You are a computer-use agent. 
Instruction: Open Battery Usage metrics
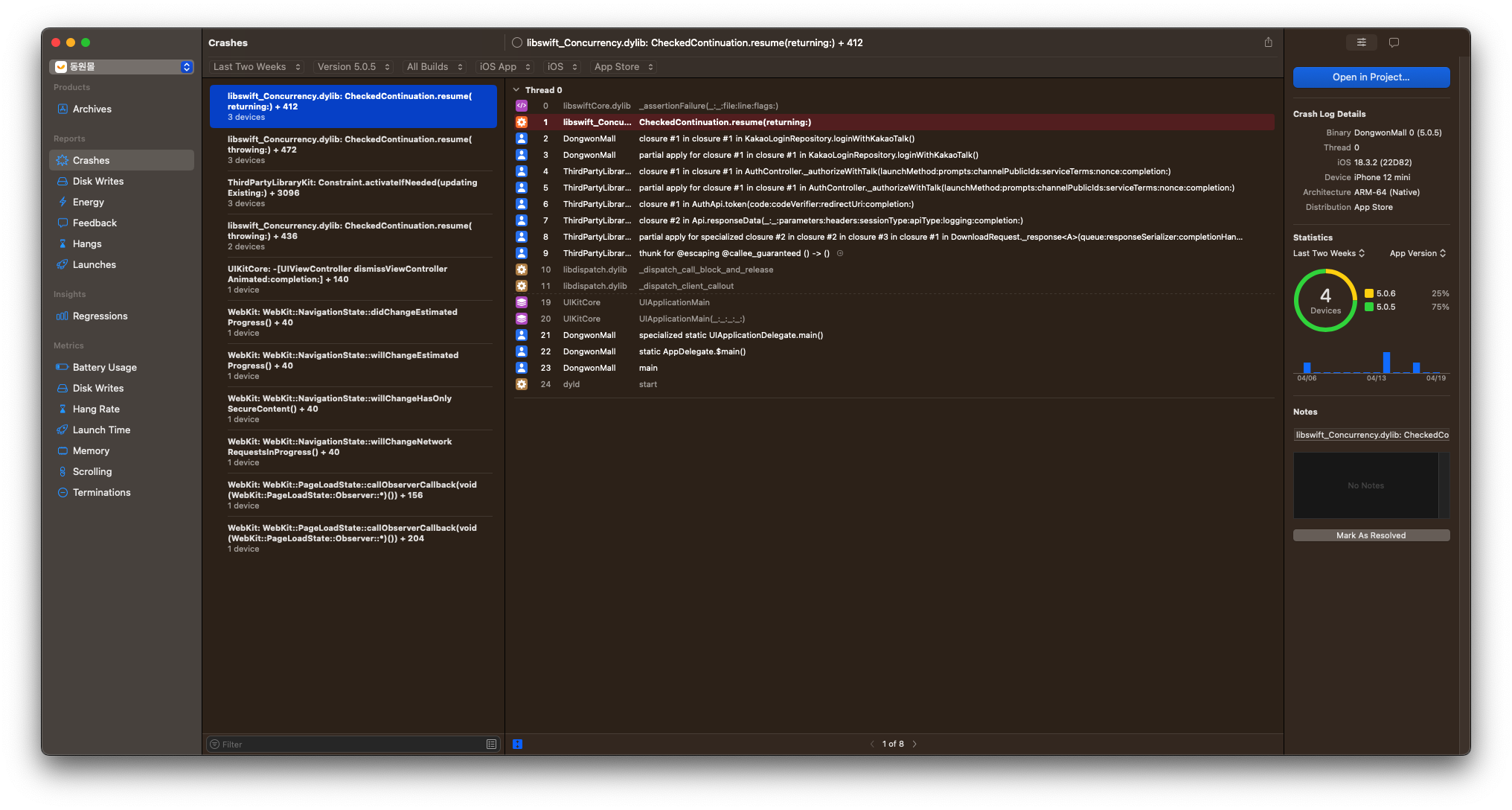[104, 367]
